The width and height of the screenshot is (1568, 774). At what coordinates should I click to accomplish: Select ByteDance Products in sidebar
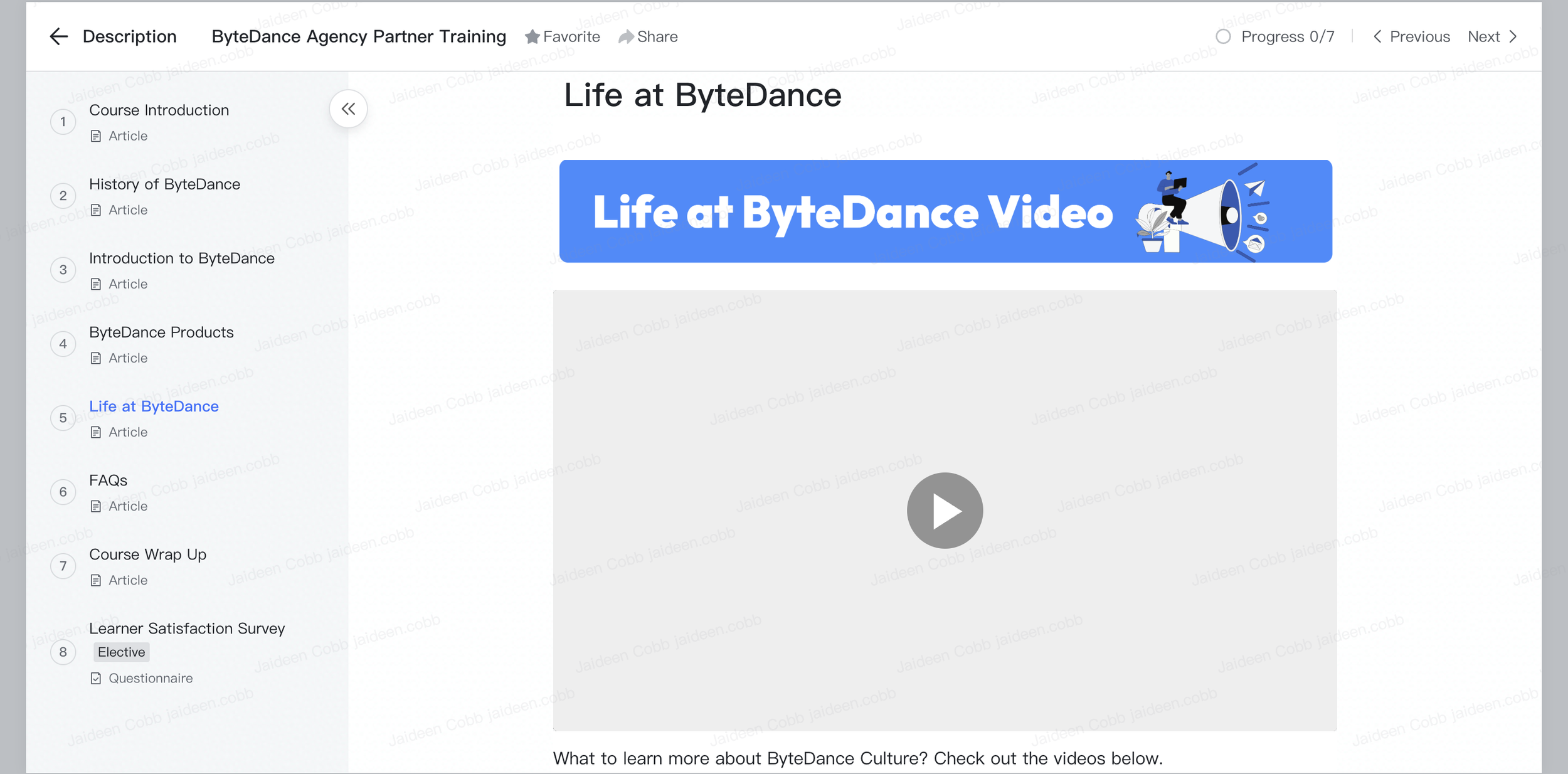coord(161,332)
